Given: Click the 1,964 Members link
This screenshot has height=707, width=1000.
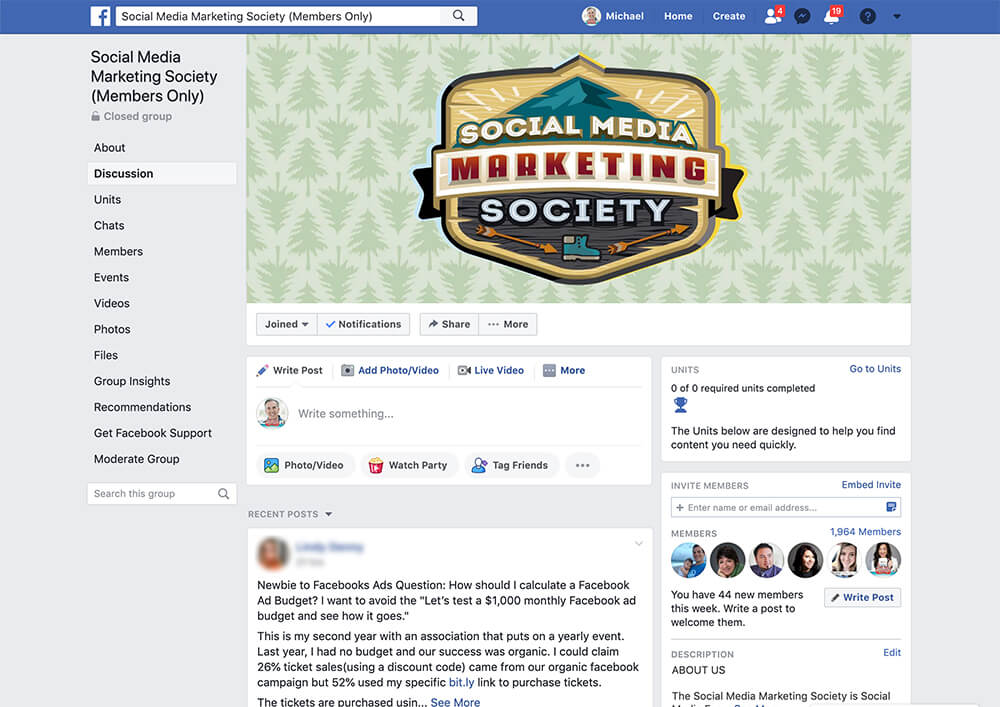Looking at the screenshot, I should [x=865, y=532].
